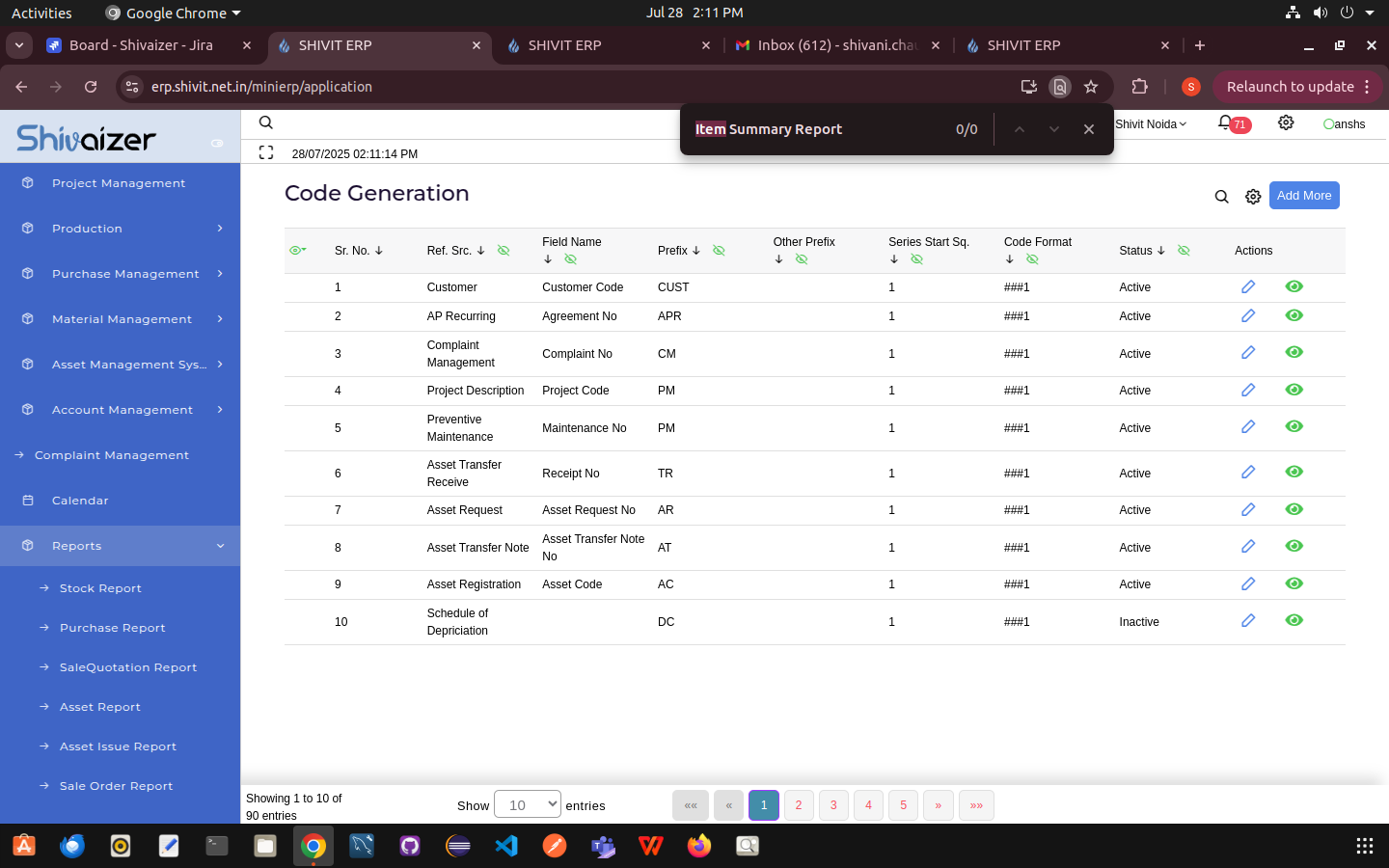
Task: Hide the Prefix column
Action: point(719,251)
